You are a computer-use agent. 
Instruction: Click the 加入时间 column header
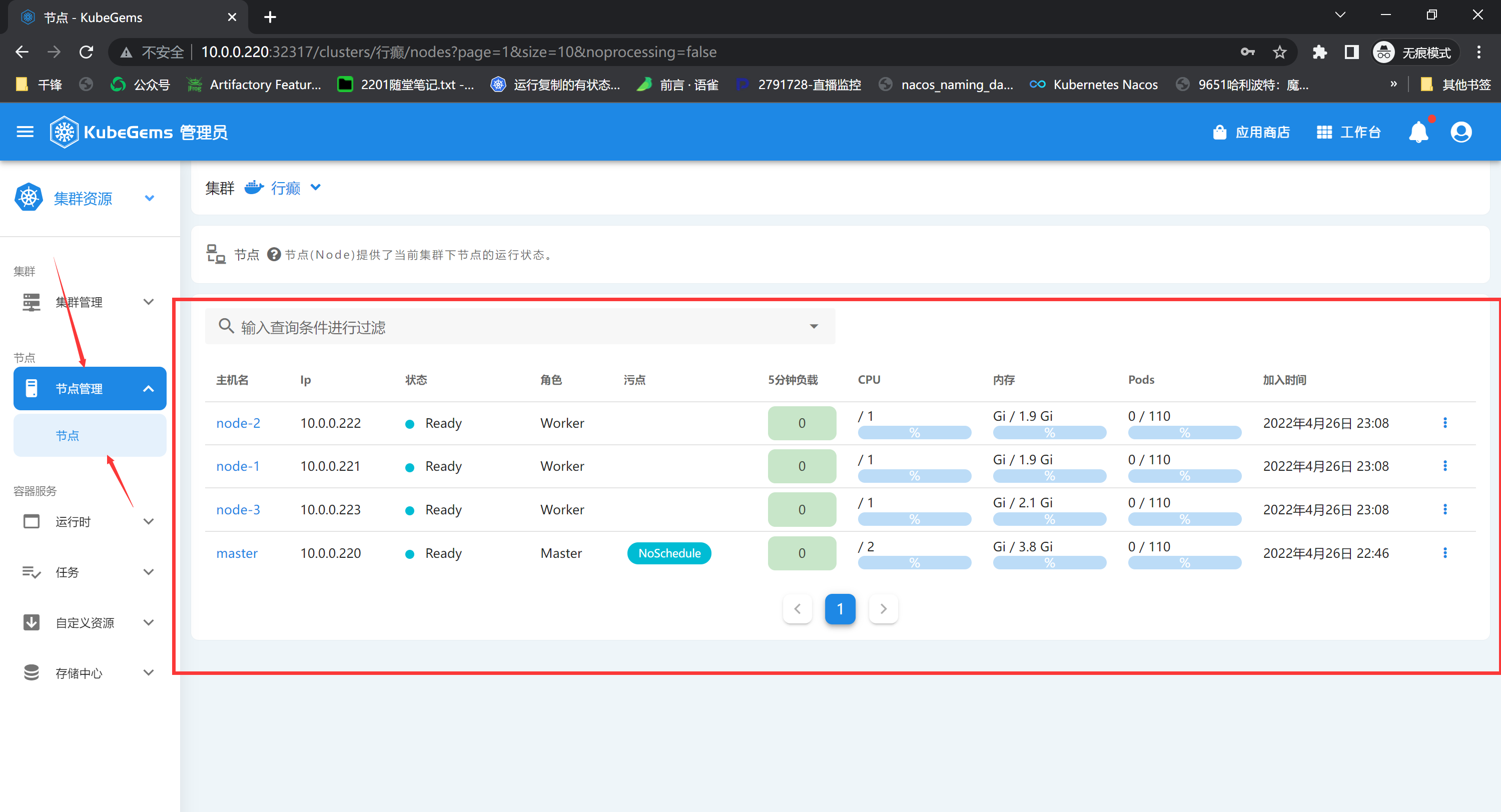1284,380
